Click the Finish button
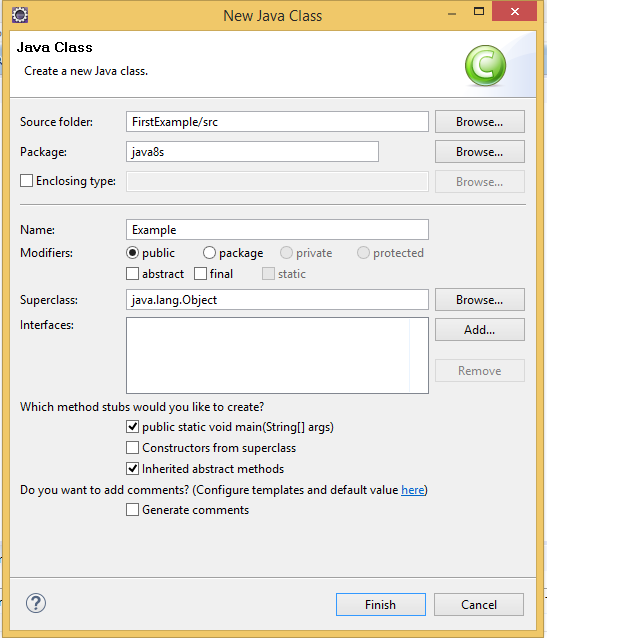The height and width of the screenshot is (638, 624). [x=381, y=605]
